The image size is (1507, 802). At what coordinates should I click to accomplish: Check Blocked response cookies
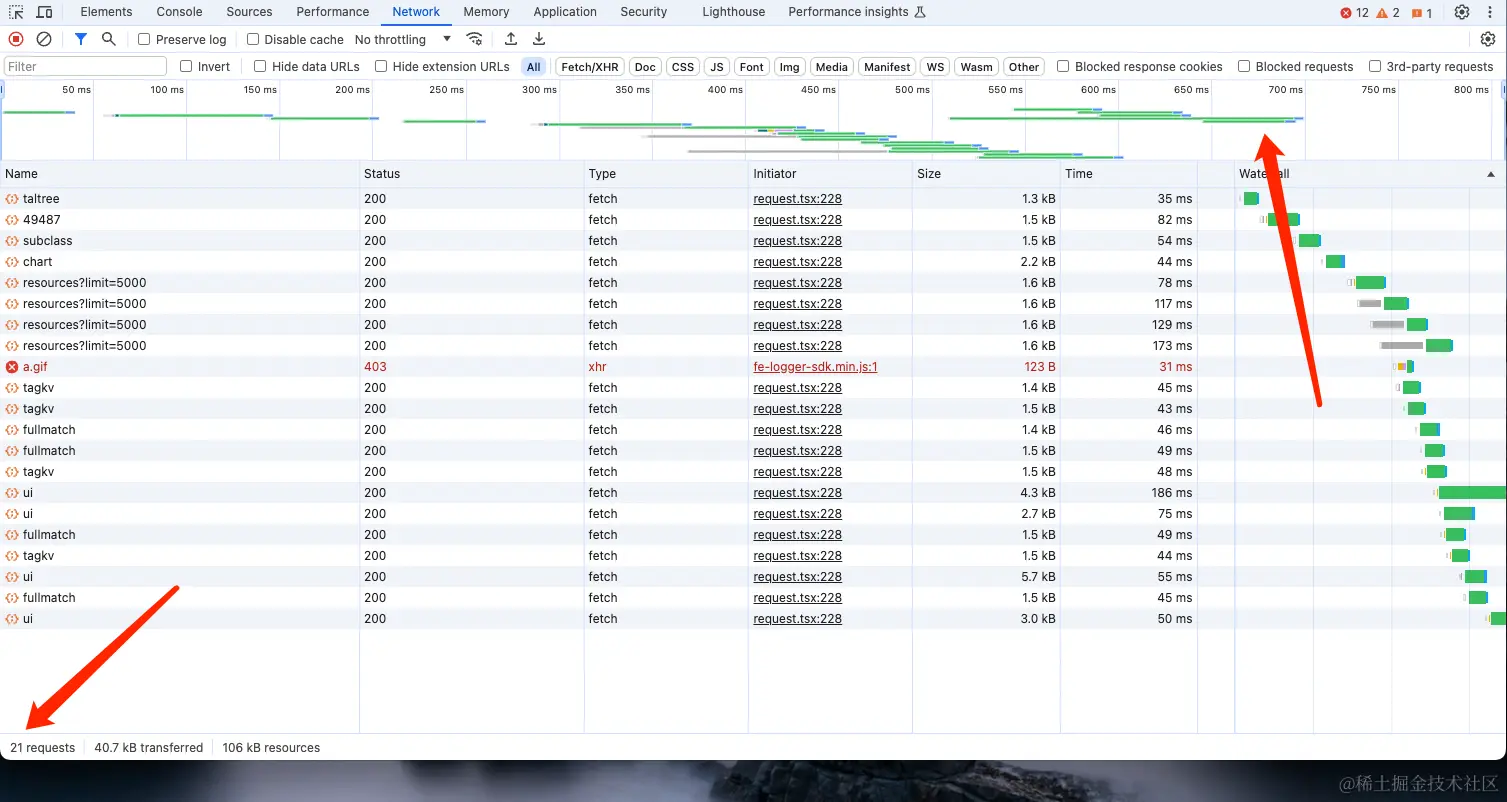pos(1063,66)
